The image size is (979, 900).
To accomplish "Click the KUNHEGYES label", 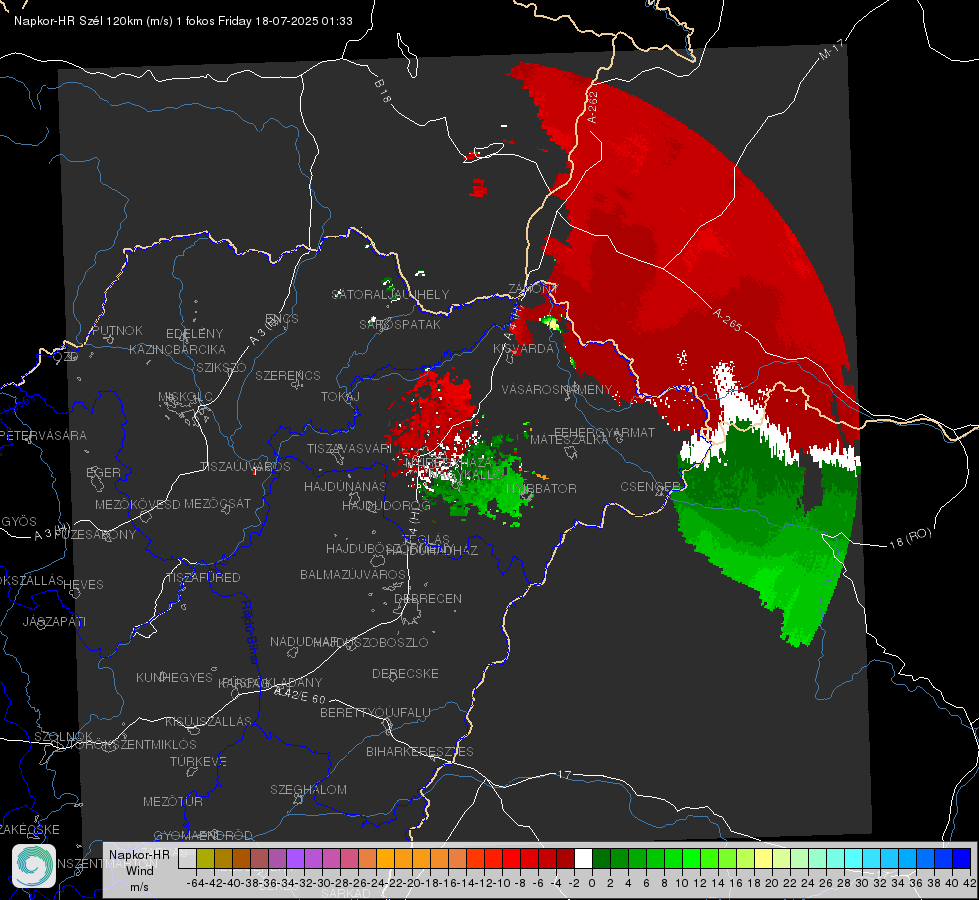I will (174, 678).
